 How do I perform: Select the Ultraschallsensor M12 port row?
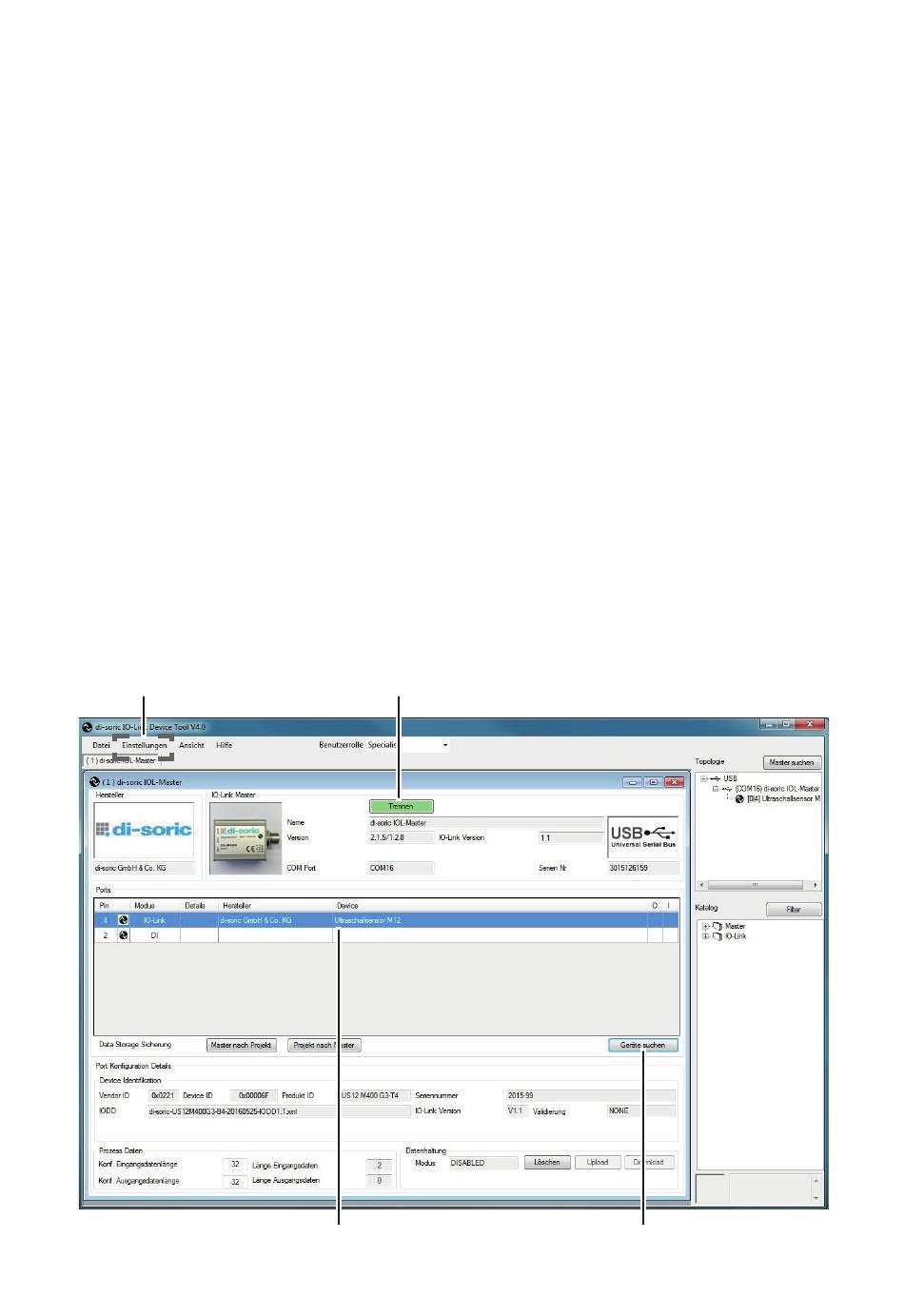pyautogui.click(x=386, y=920)
